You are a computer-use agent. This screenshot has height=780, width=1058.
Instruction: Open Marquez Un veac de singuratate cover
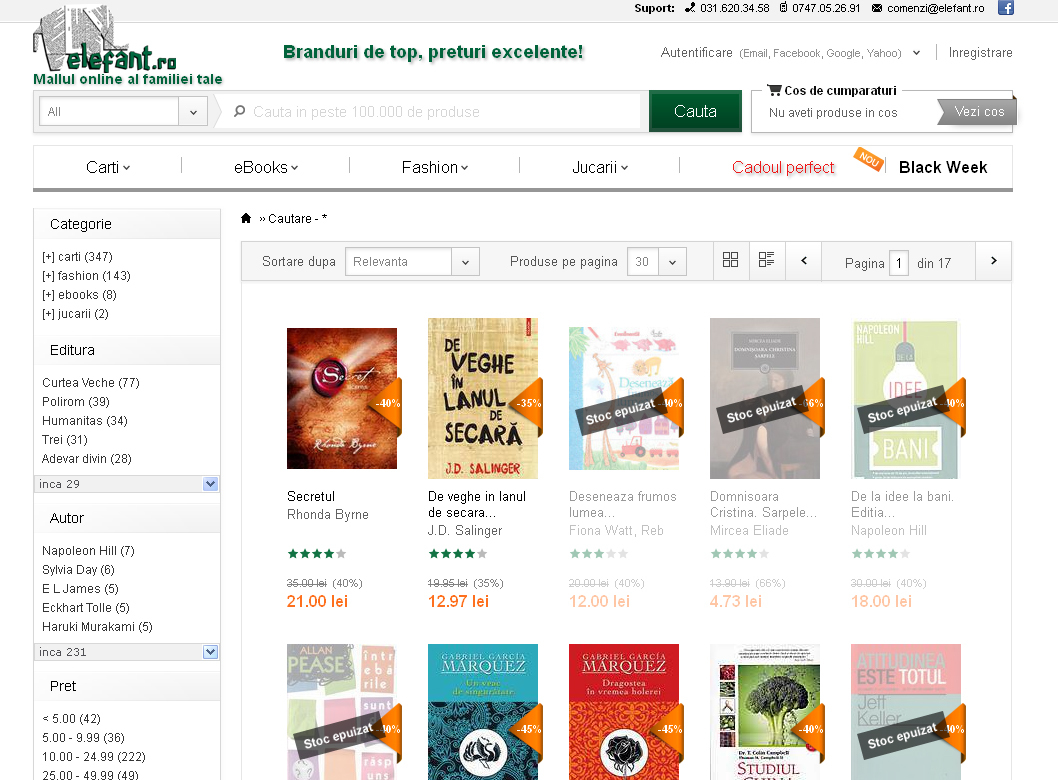tap(483, 712)
